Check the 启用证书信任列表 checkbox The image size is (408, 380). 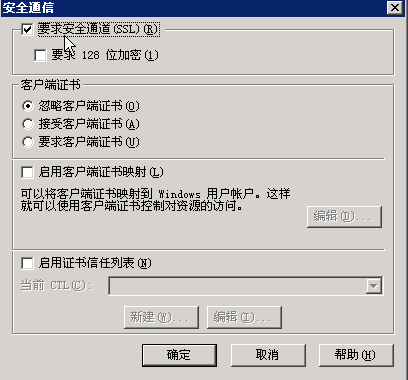point(27,263)
